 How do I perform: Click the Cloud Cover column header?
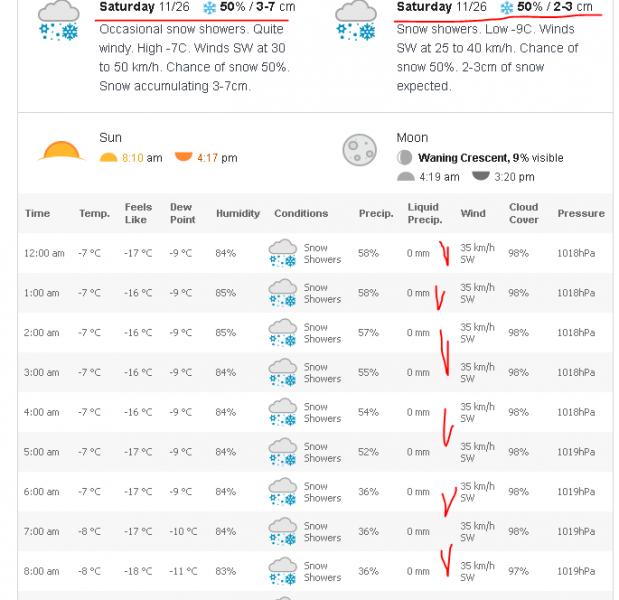[x=524, y=213]
